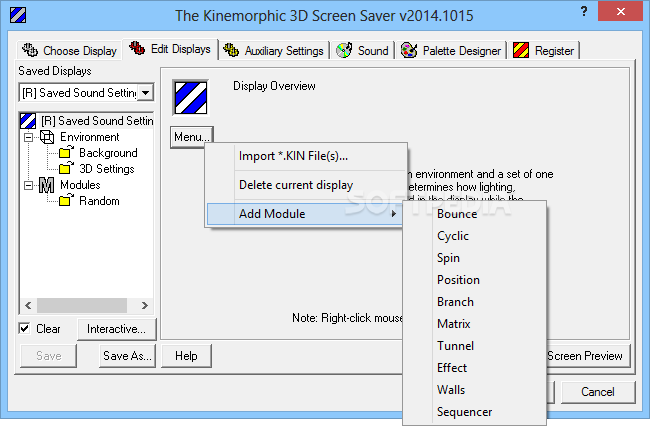Click the yellow folder icon beside Random
This screenshot has height=426, width=650.
(66, 201)
